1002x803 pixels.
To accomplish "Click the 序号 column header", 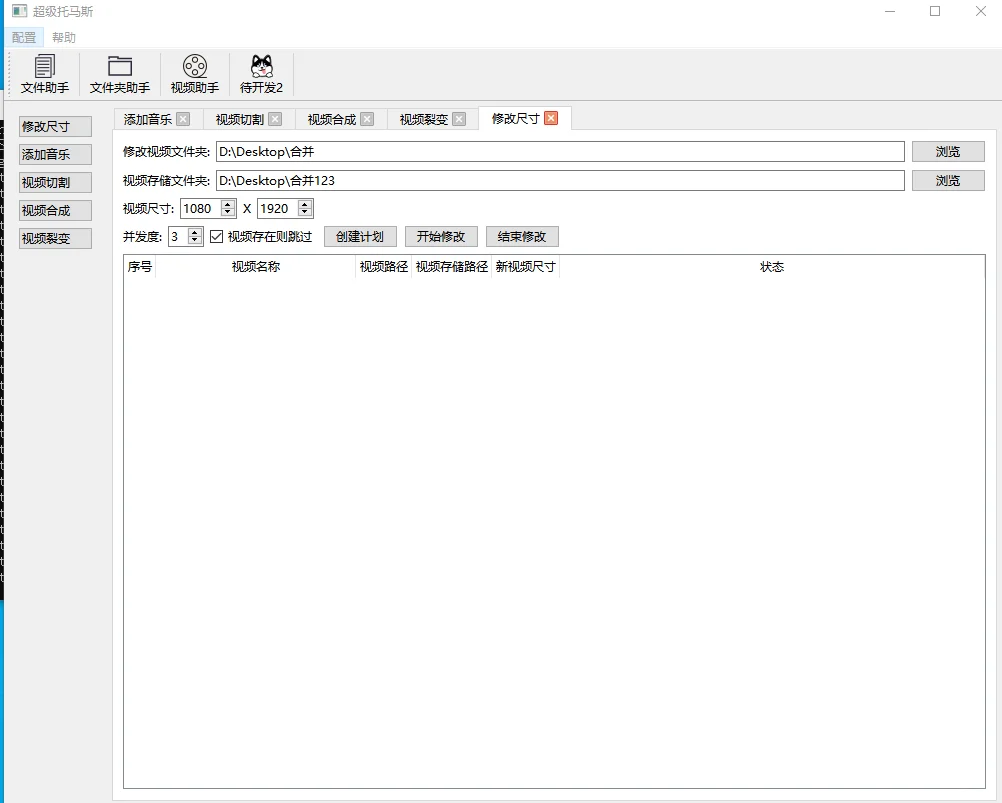I will click(140, 267).
